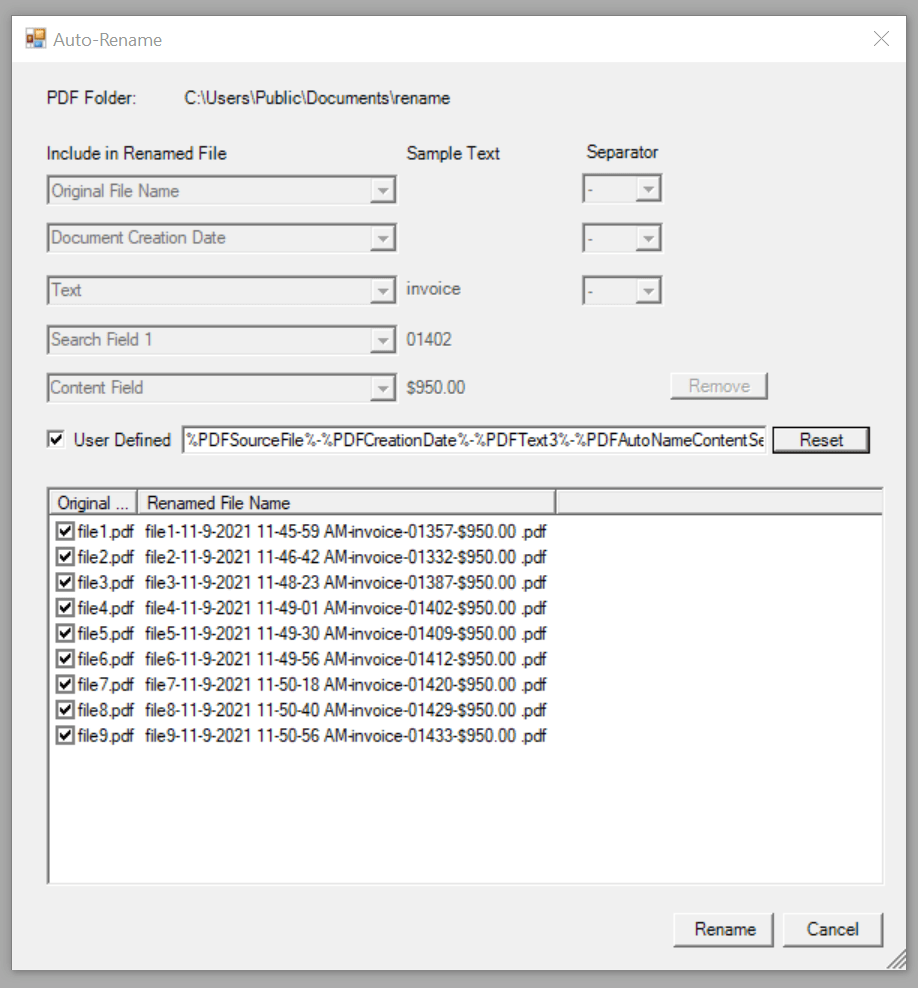Select renamed name file1-11-9-2021 11-45-59 AM-invoice-01357
Image resolution: width=918 pixels, height=988 pixels.
(x=345, y=531)
